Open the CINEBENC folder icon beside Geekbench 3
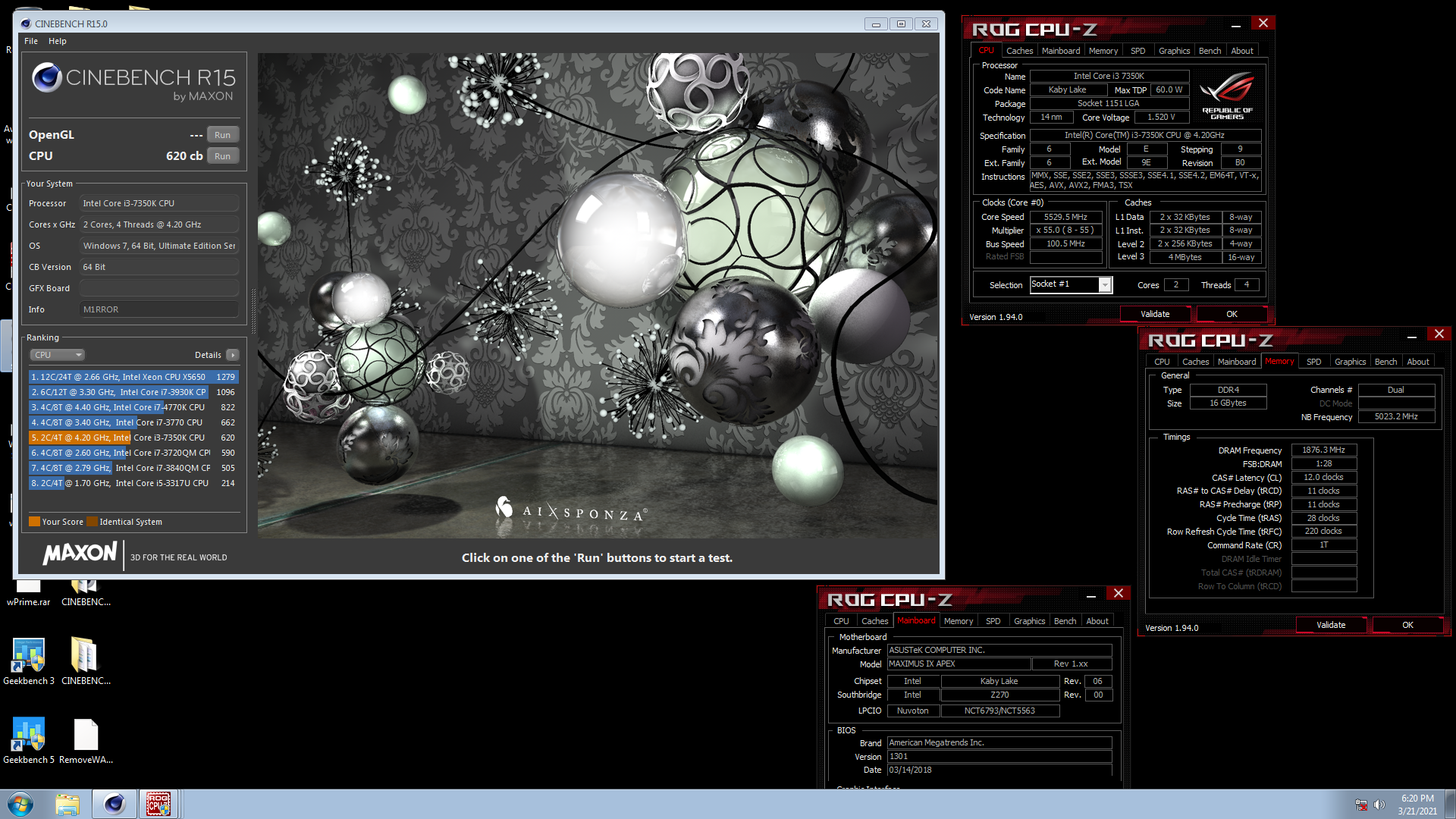 (86, 661)
